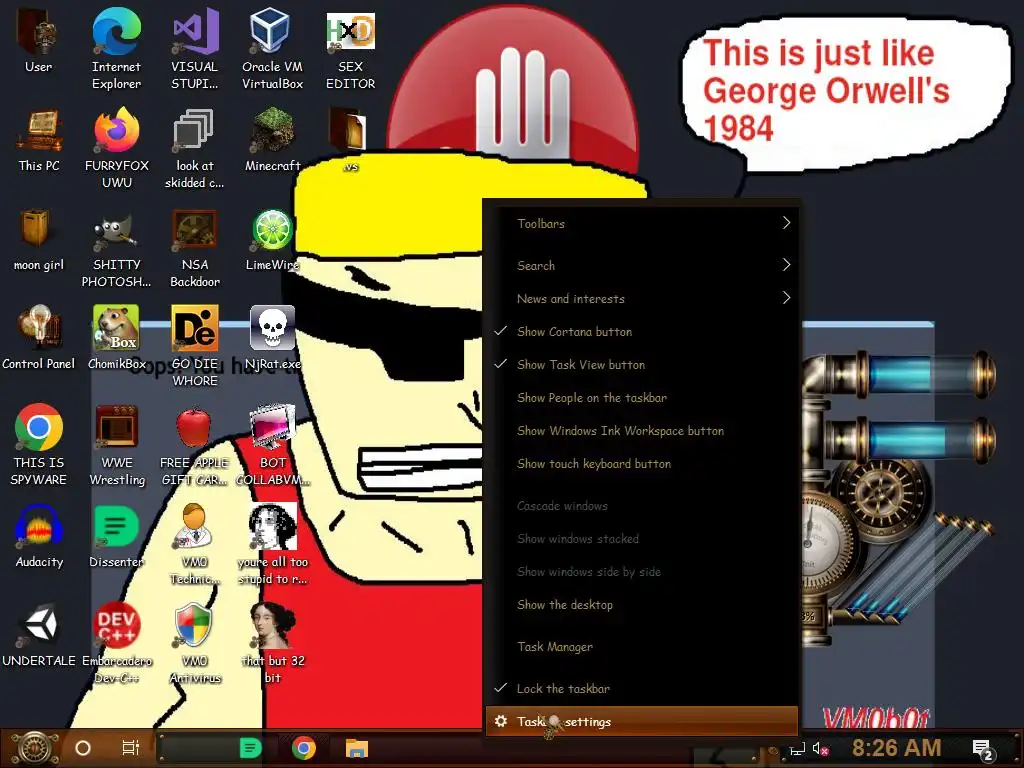This screenshot has width=1024, height=768.
Task: Launch the Dissenter desktop icon
Action: point(117,536)
